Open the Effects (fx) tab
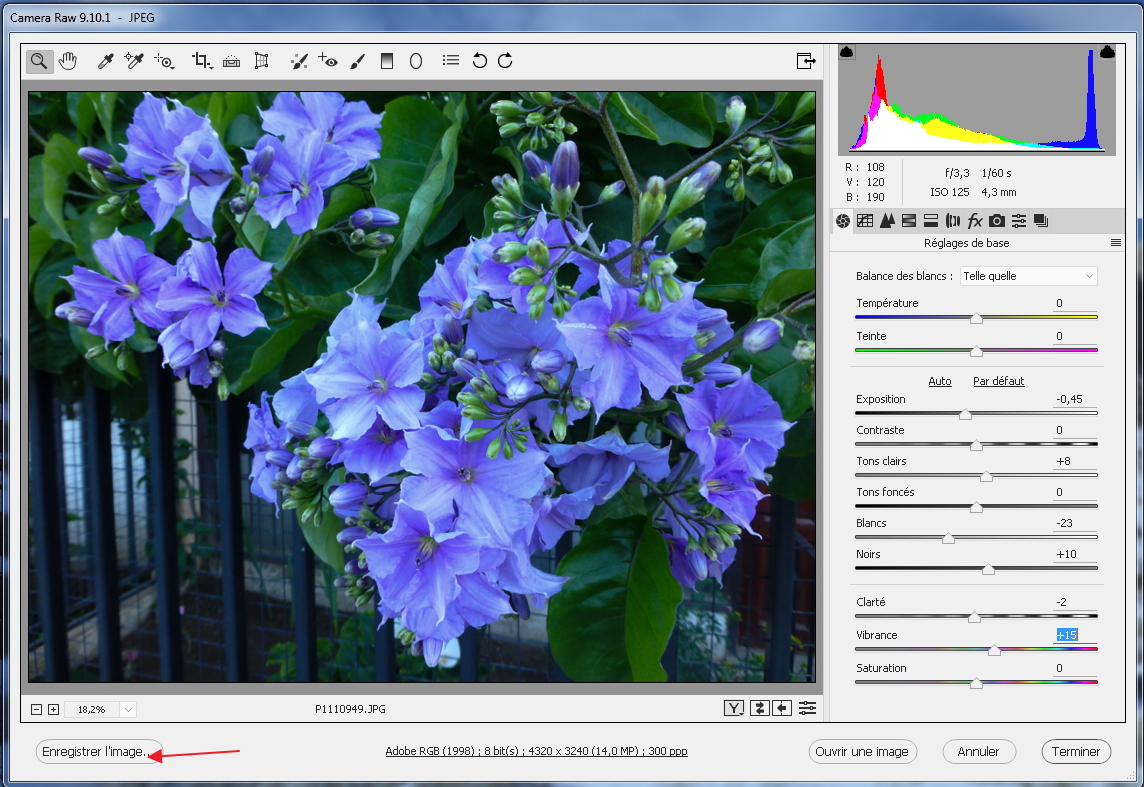The image size is (1144, 787). point(975,221)
